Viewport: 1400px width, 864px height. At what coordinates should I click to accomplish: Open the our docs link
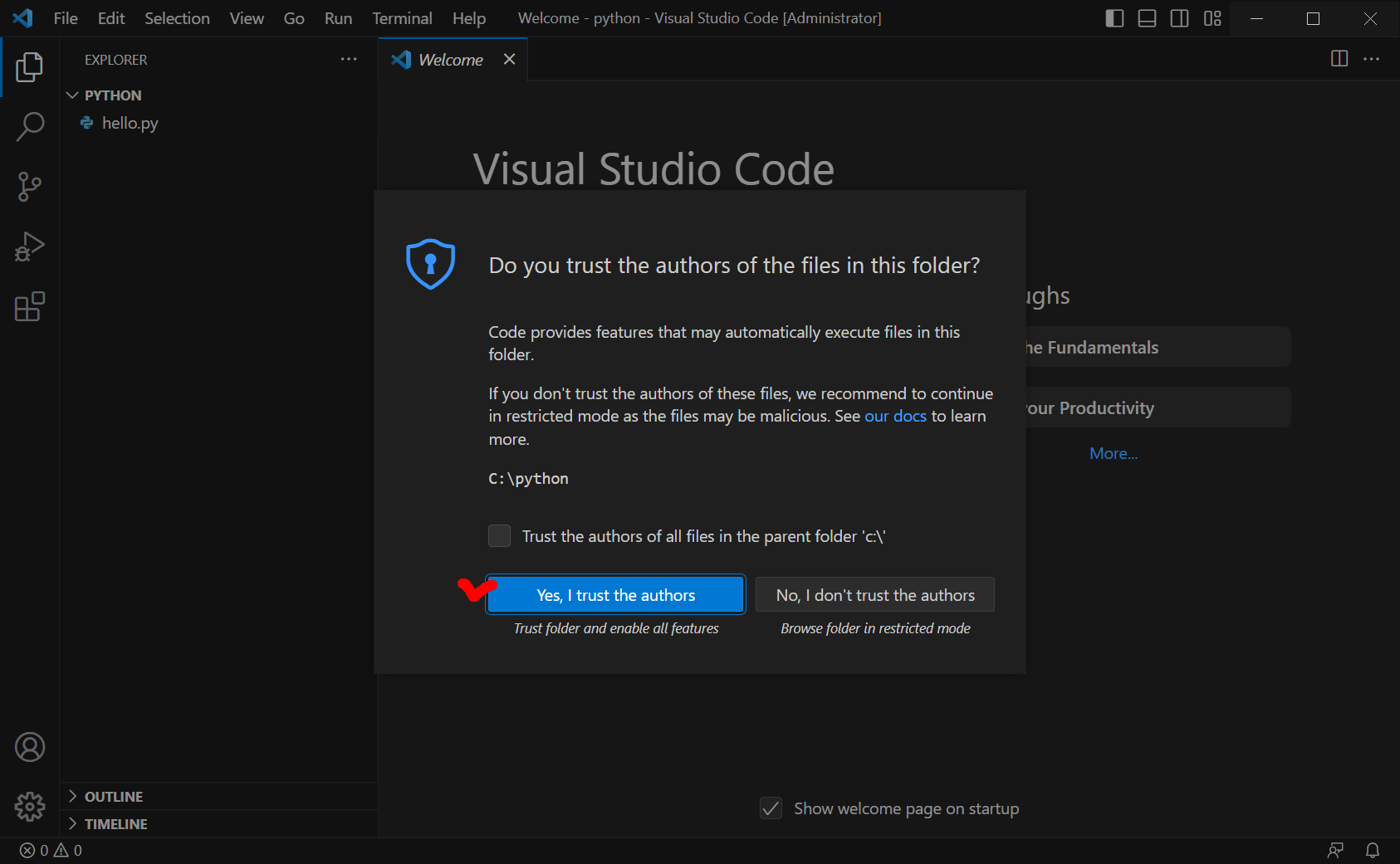coord(895,416)
